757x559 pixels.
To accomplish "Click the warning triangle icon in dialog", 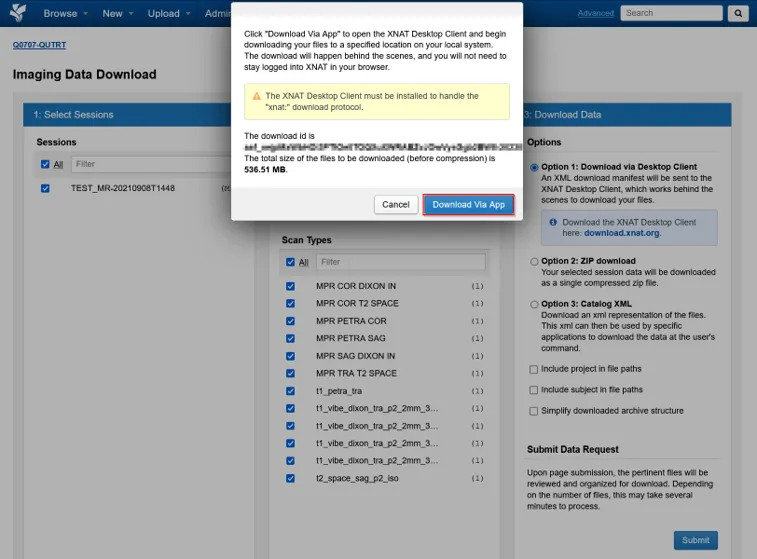I will (257, 96).
